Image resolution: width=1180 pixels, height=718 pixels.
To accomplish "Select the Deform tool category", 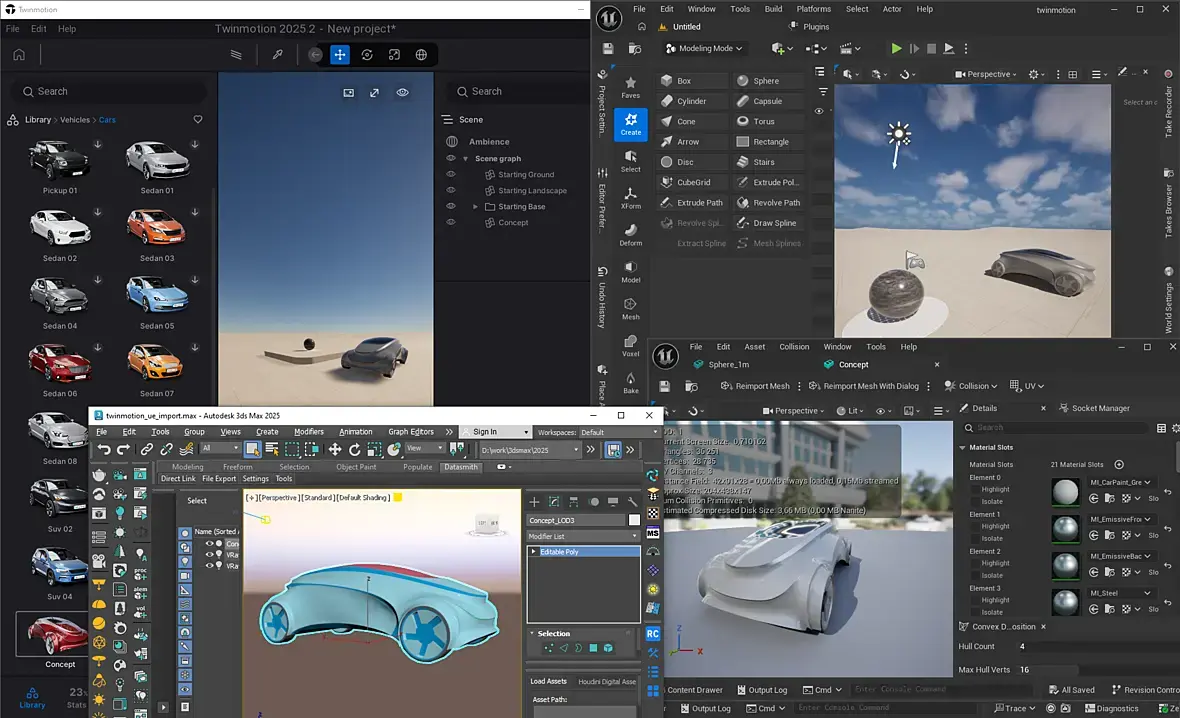I will pos(630,235).
